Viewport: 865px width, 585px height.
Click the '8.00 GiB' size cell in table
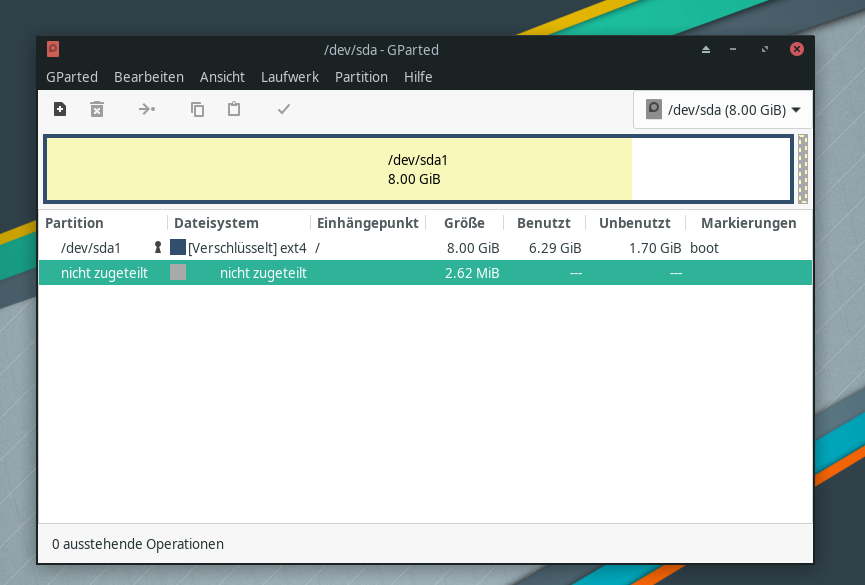click(x=473, y=248)
